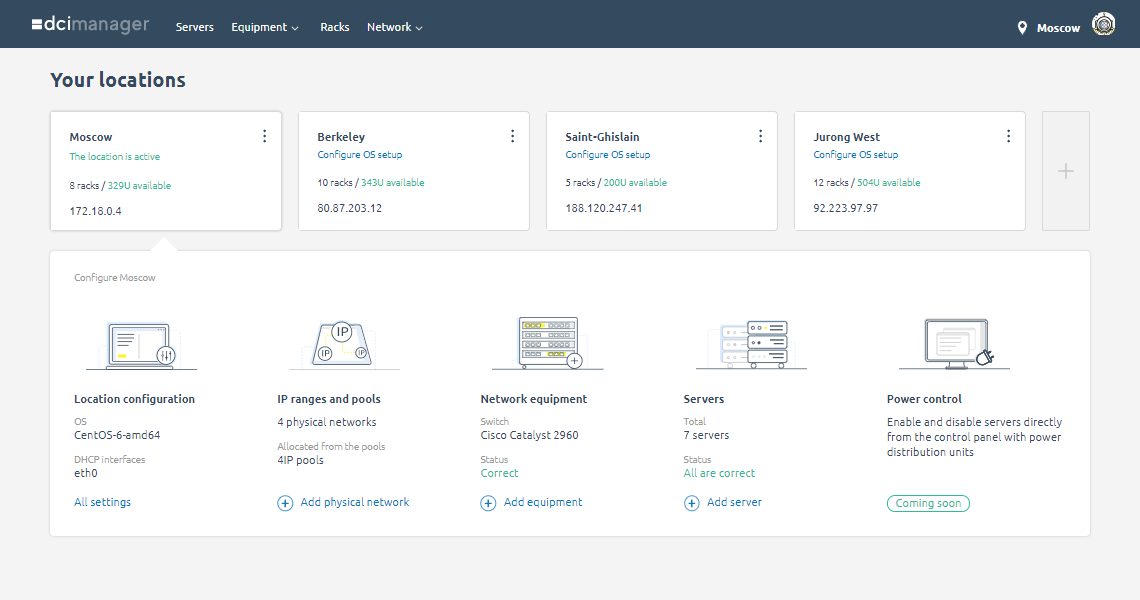Click the IP ranges and pools illustration
1140x600 pixels.
[x=343, y=344]
